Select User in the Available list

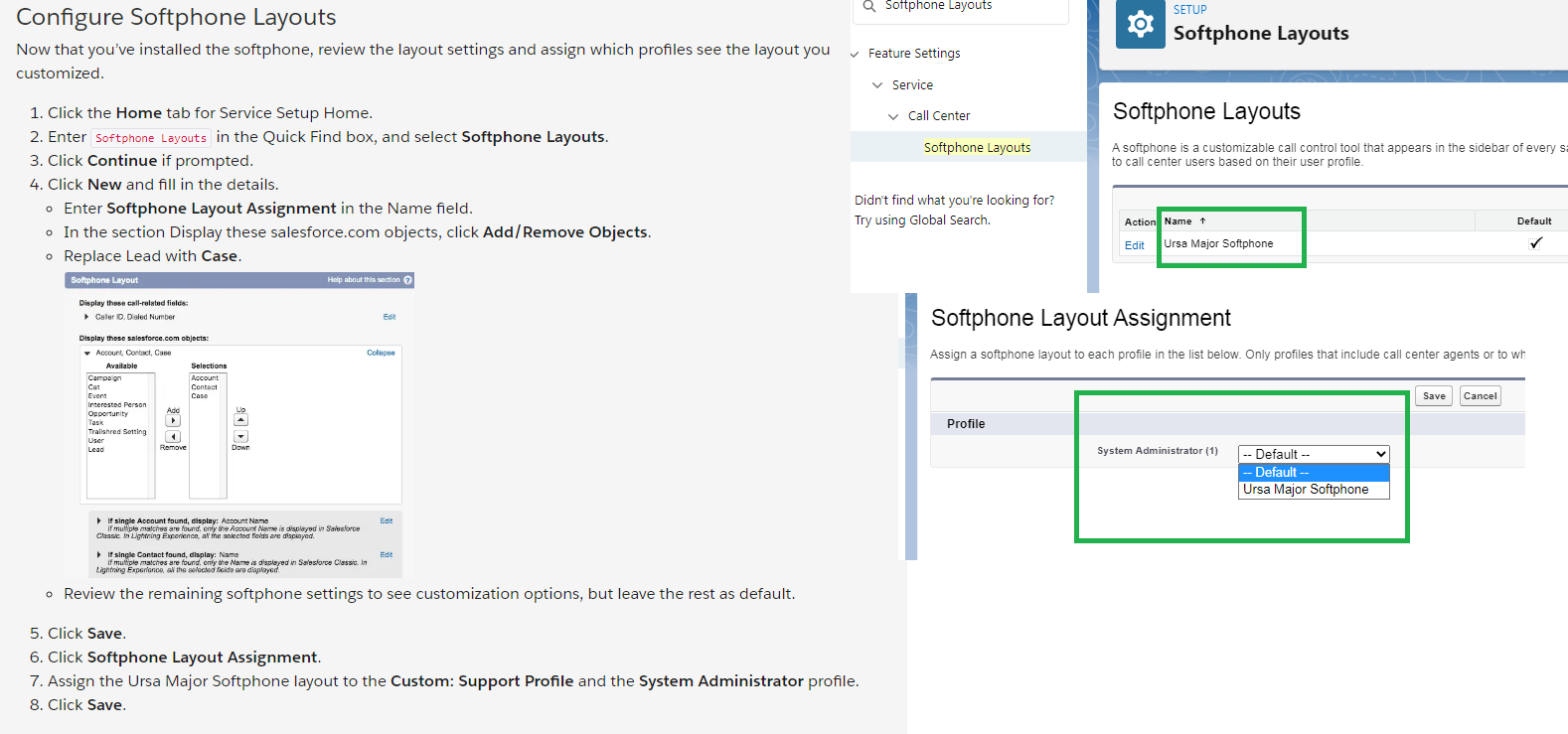96,440
